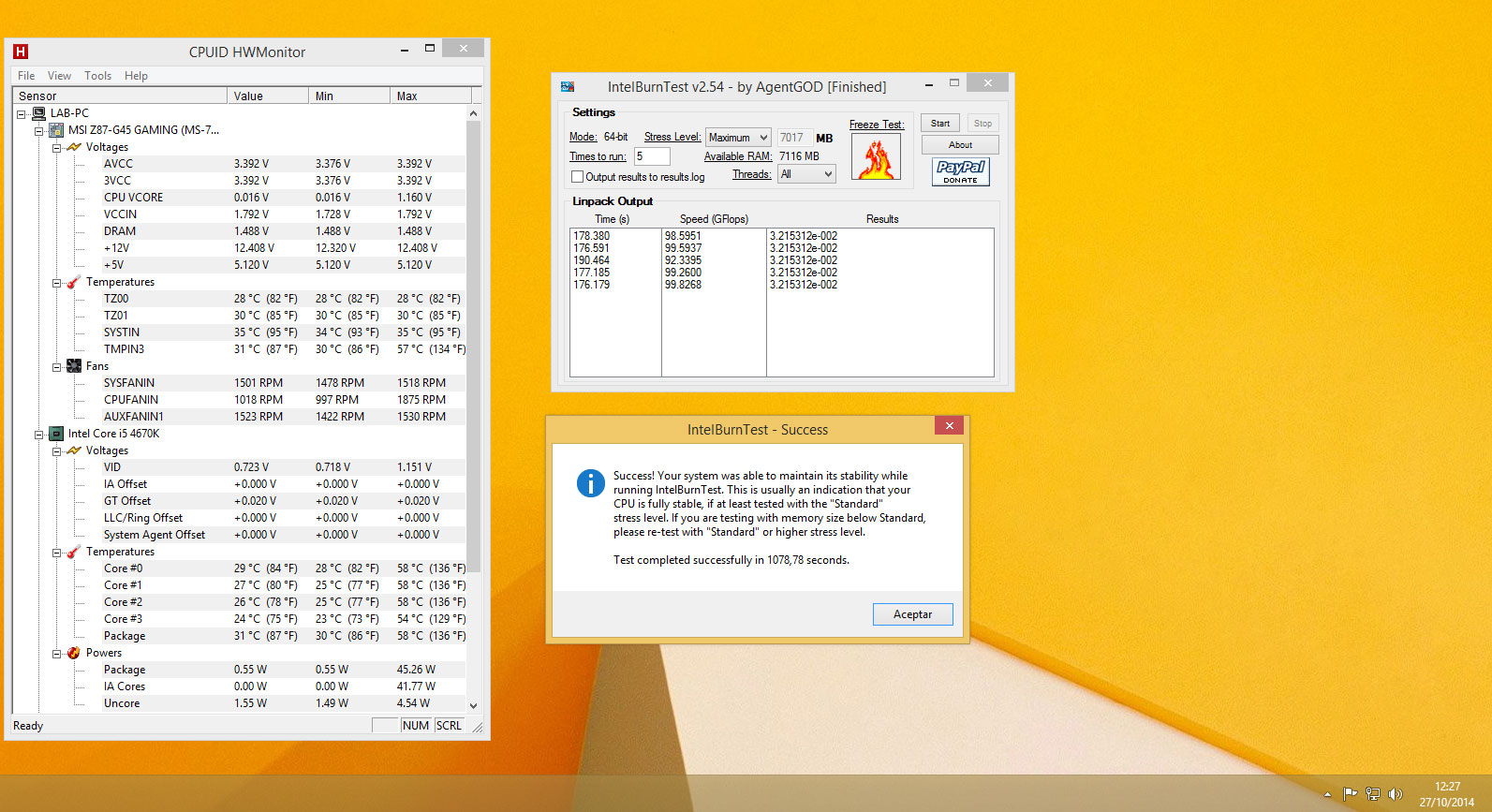Click the Stop button in IntelBurnTest
This screenshot has width=1492, height=812.
pyautogui.click(x=982, y=123)
